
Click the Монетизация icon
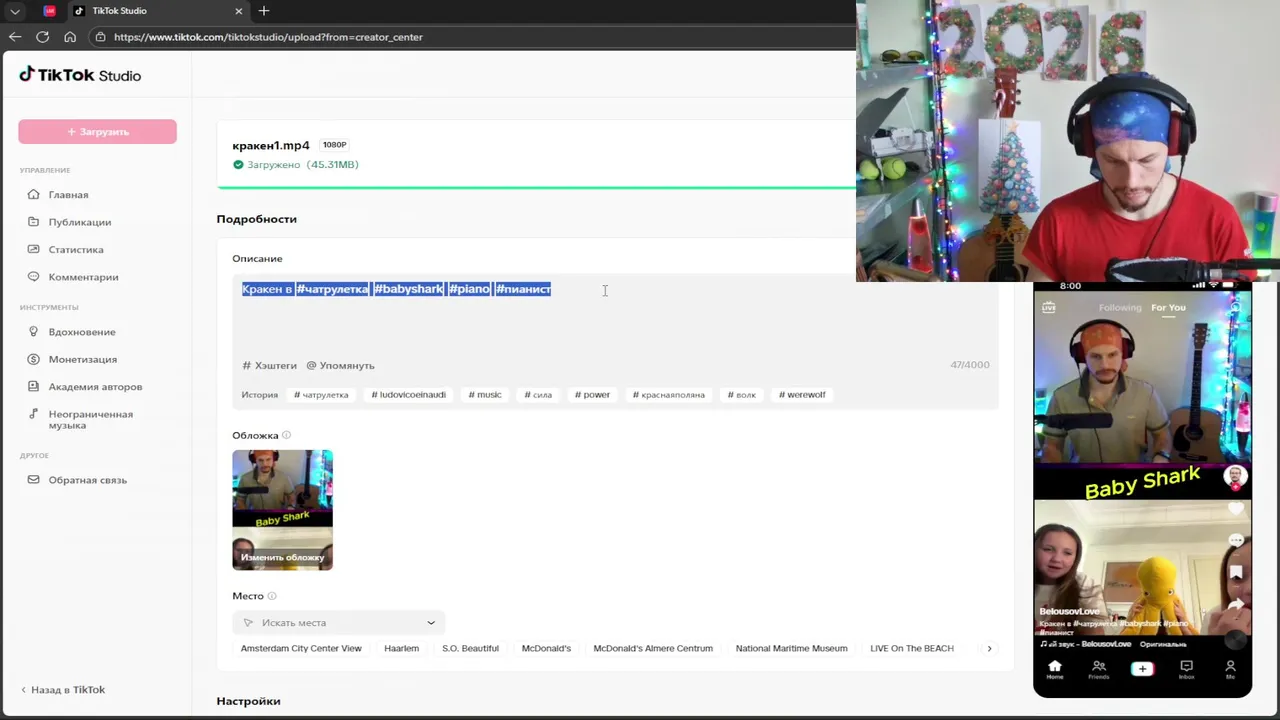[34, 359]
